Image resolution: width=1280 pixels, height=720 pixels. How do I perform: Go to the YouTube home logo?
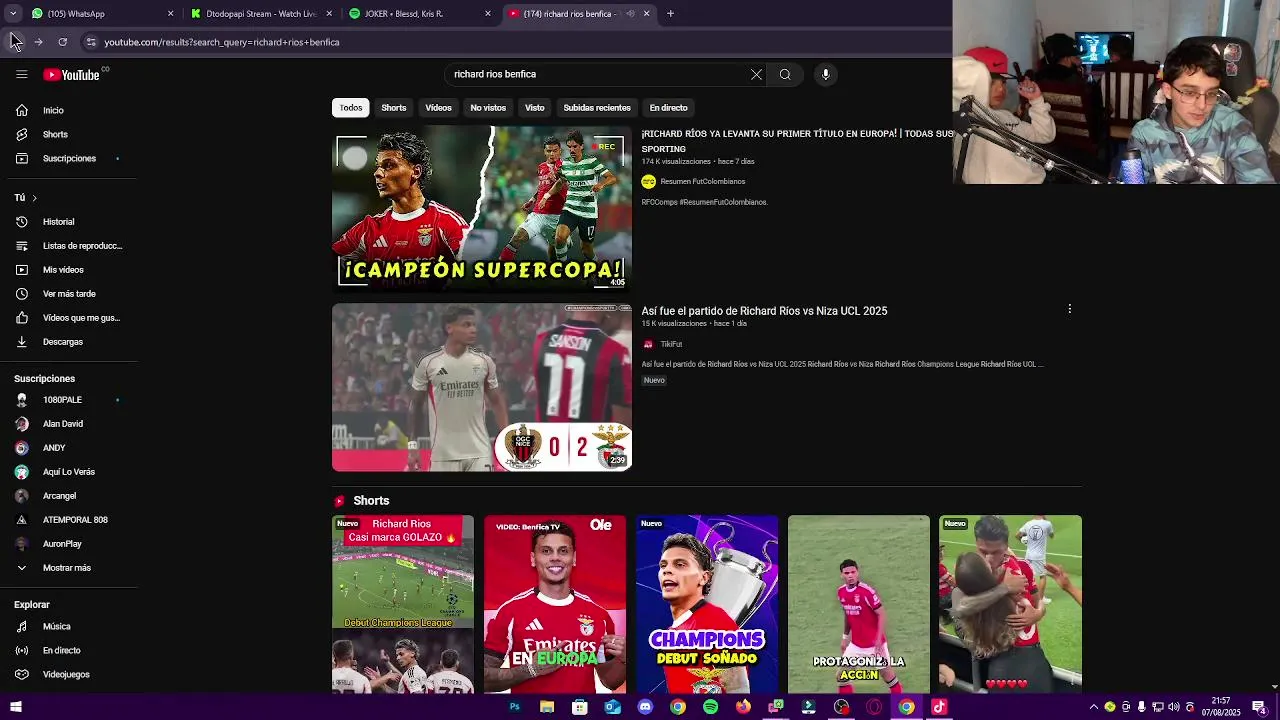72,75
